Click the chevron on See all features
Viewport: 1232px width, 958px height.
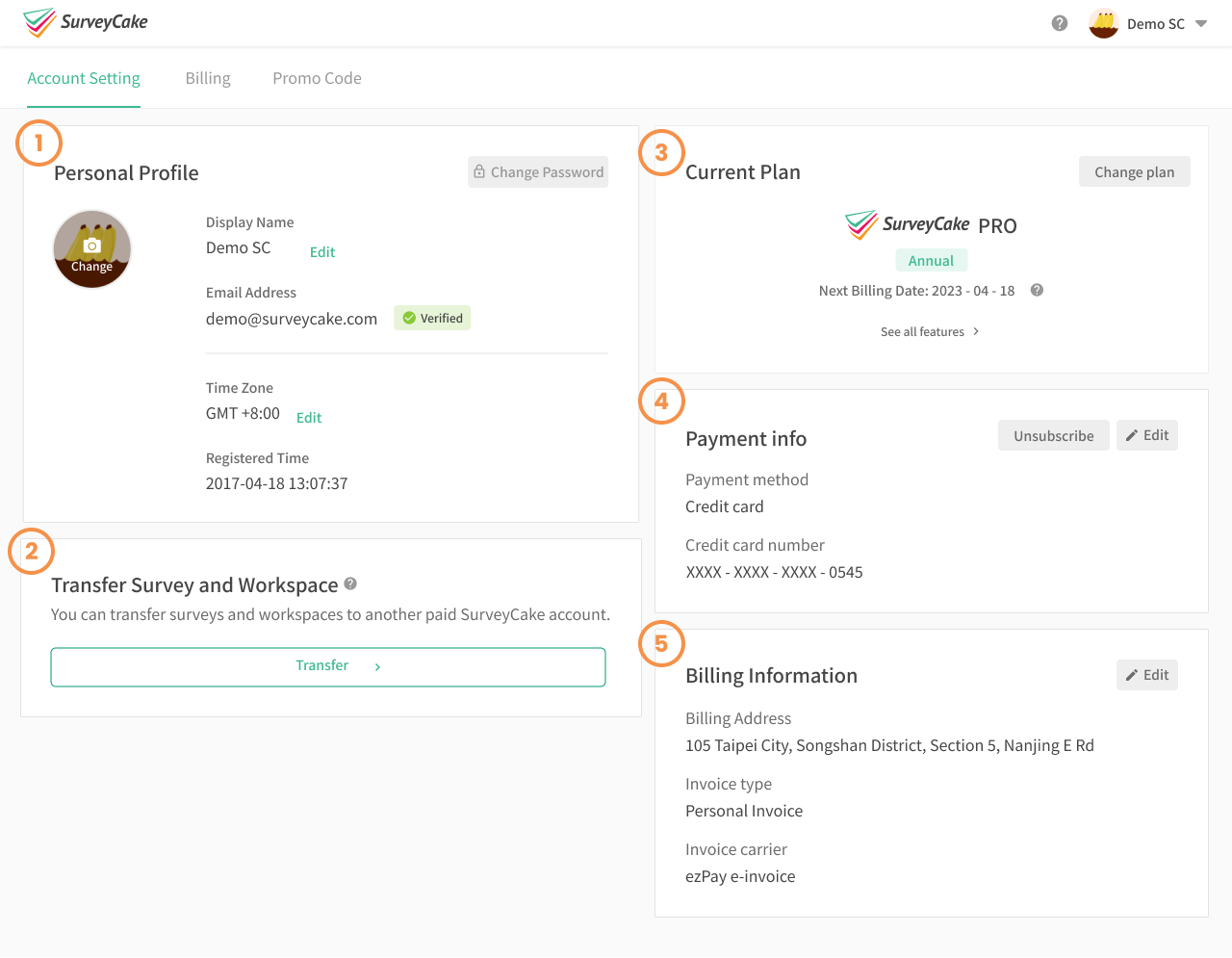tap(975, 330)
